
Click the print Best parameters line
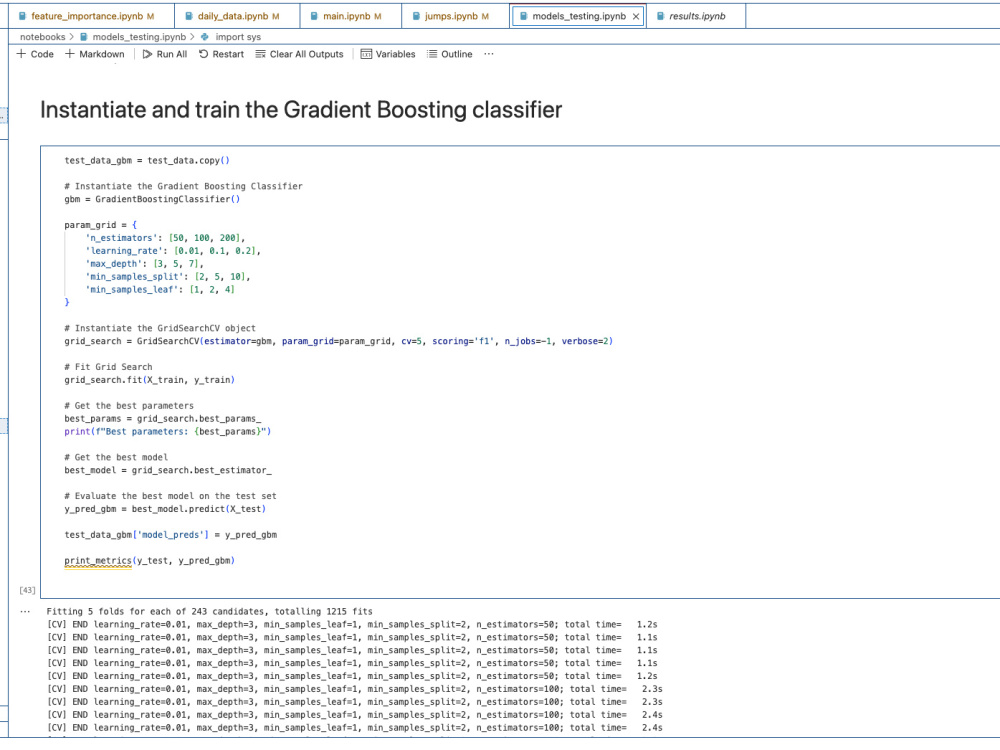168,432
